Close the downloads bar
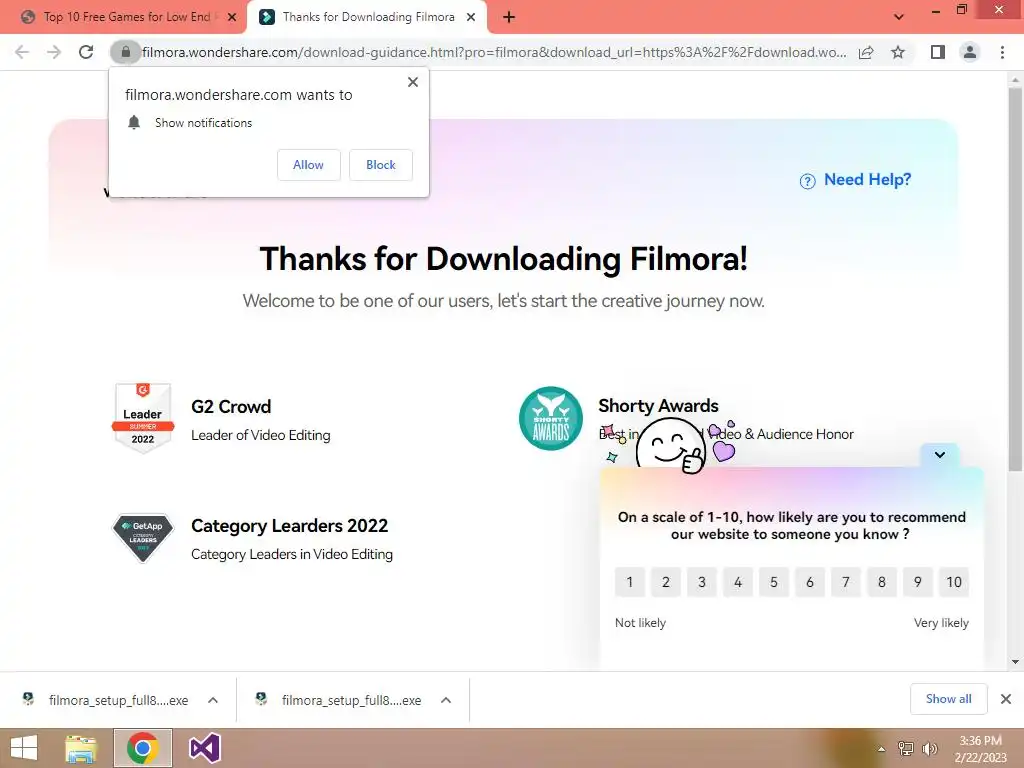Image resolution: width=1024 pixels, height=768 pixels. click(1006, 699)
